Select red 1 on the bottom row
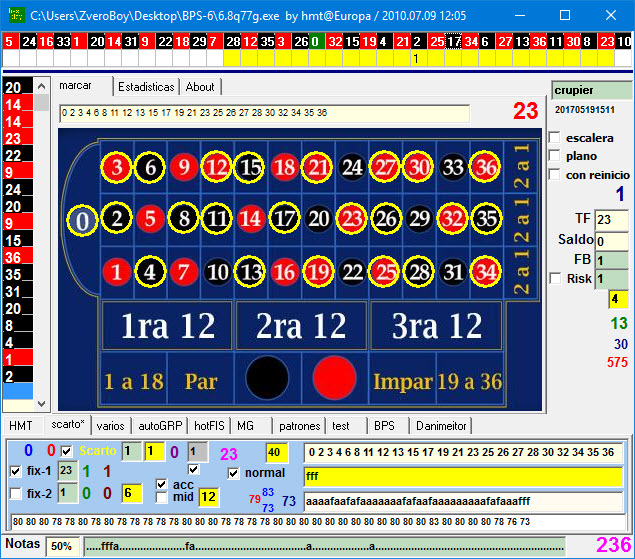This screenshot has width=635, height=559. [x=117, y=272]
